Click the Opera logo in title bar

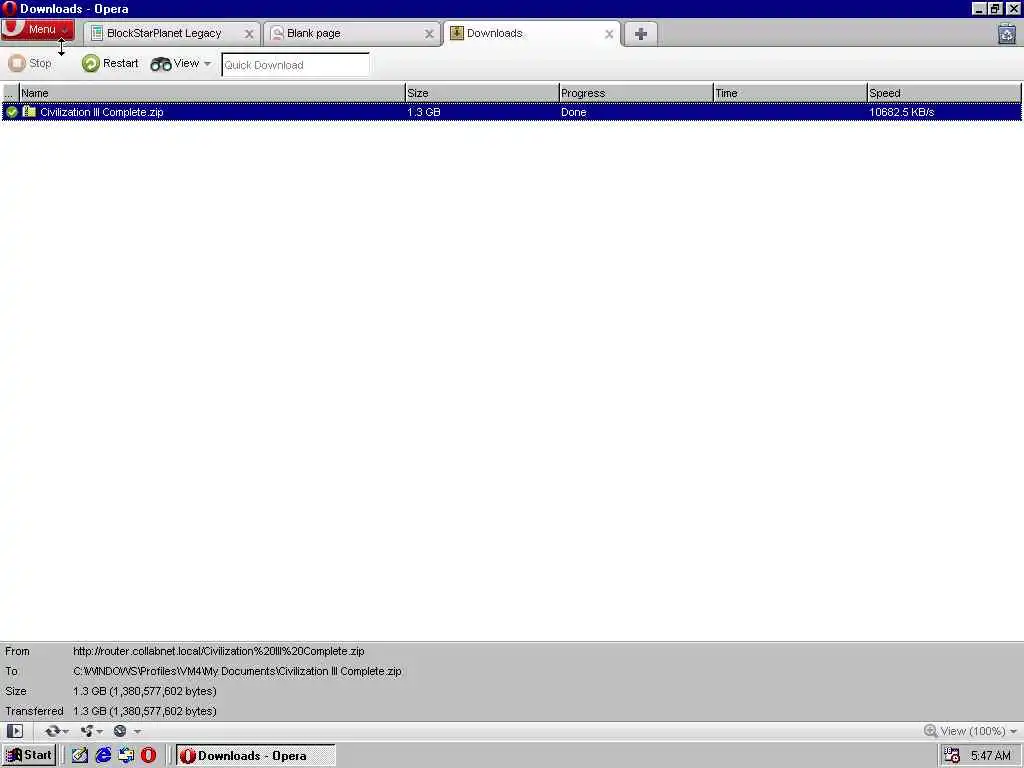click(9, 8)
